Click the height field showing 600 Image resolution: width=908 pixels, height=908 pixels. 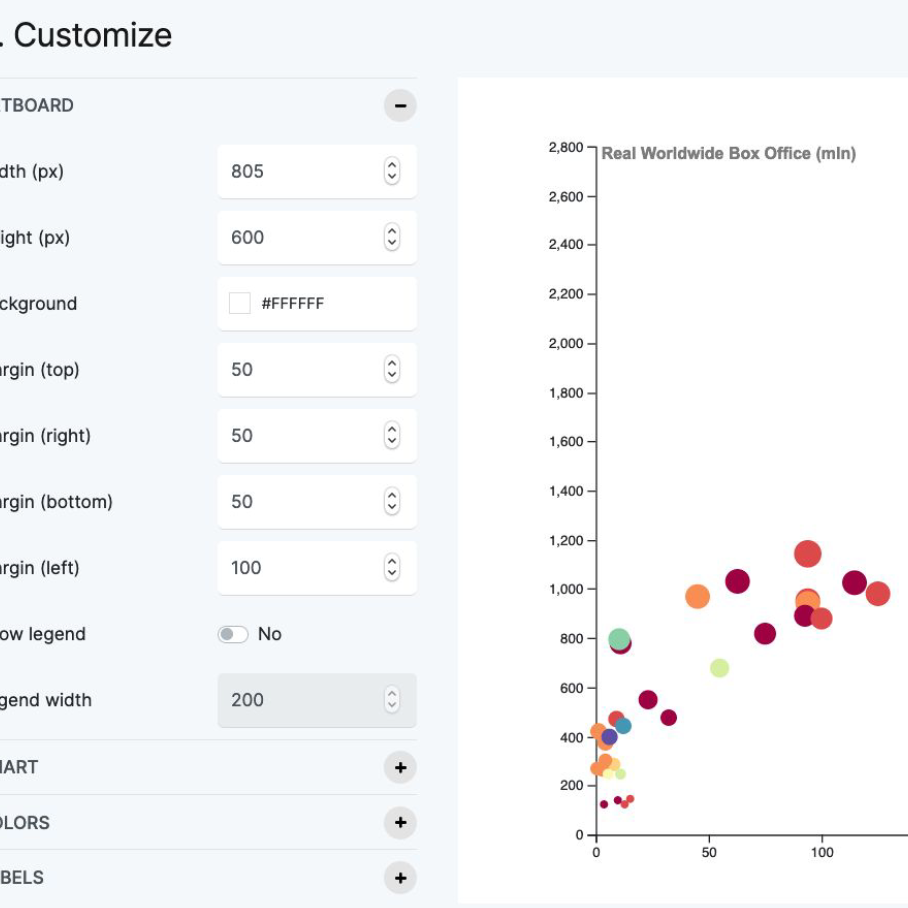point(300,237)
